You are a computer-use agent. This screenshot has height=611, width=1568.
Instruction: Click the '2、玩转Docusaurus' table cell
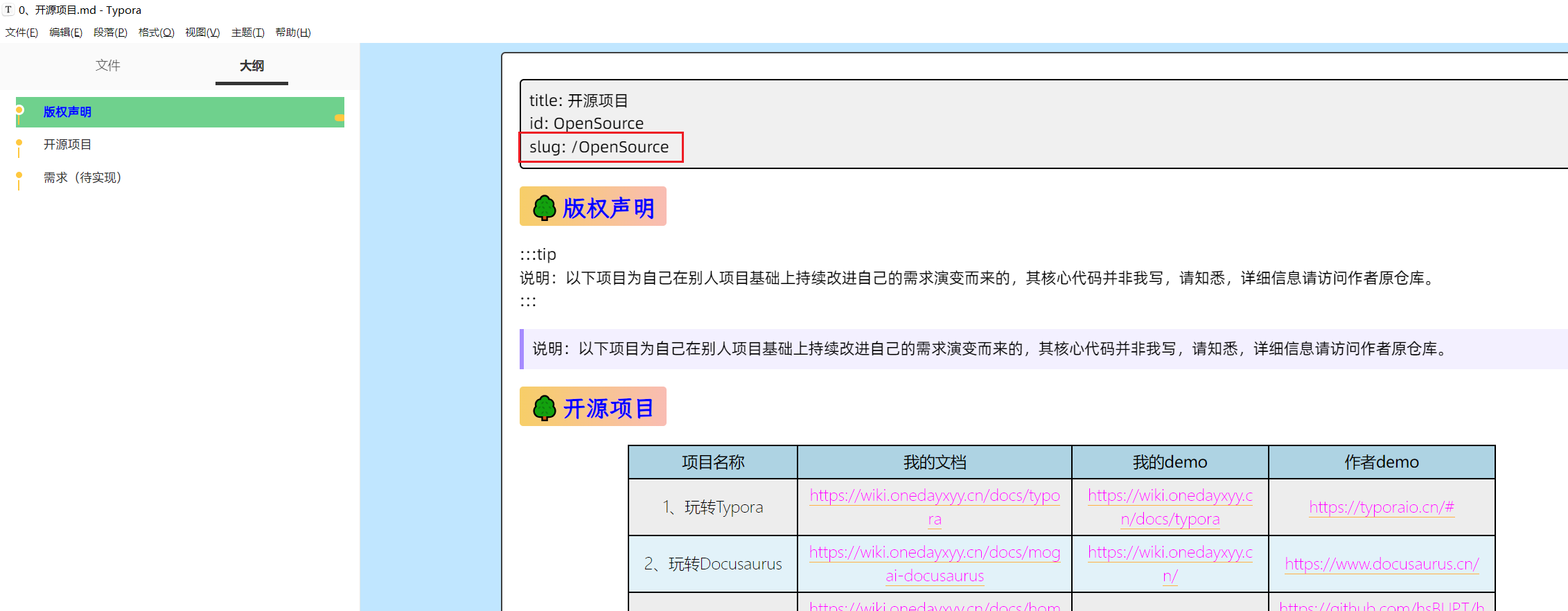point(713,564)
